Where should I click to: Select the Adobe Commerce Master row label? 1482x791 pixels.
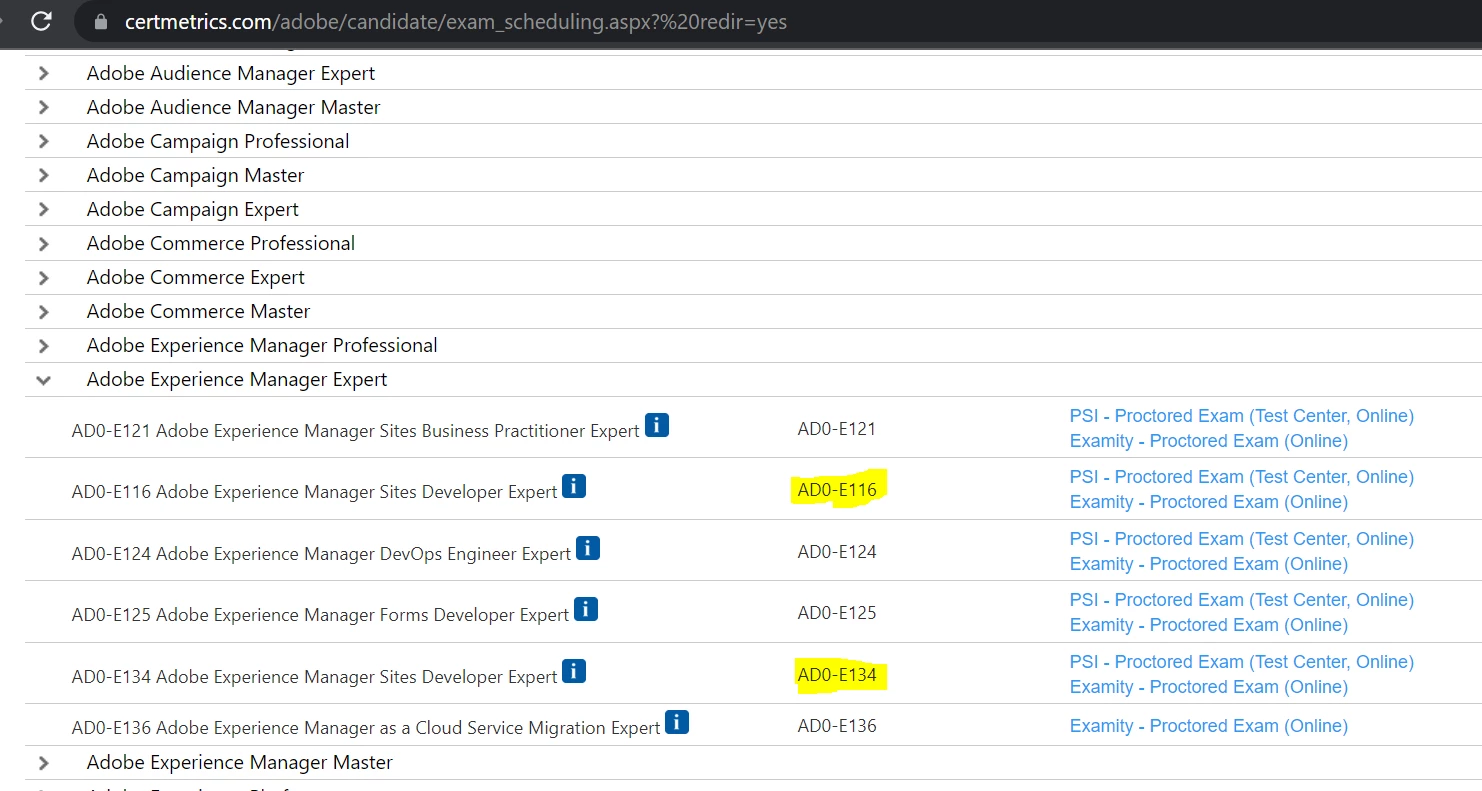point(199,311)
